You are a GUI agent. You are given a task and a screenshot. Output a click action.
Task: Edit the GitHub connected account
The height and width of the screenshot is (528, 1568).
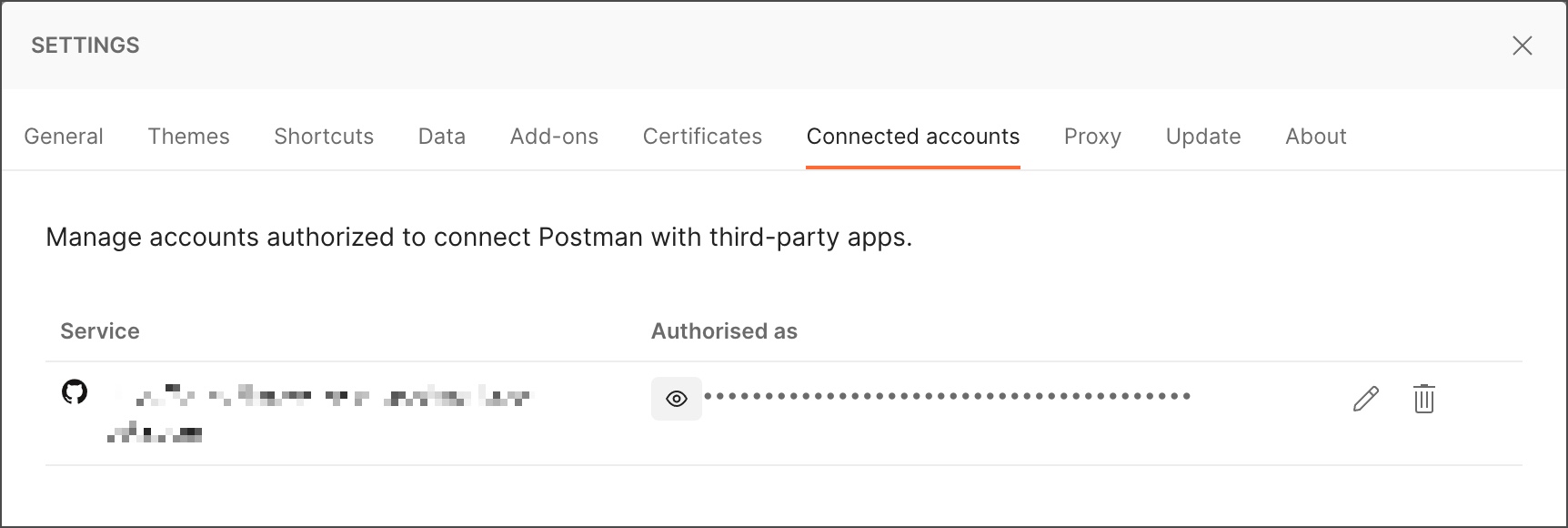tap(1366, 399)
